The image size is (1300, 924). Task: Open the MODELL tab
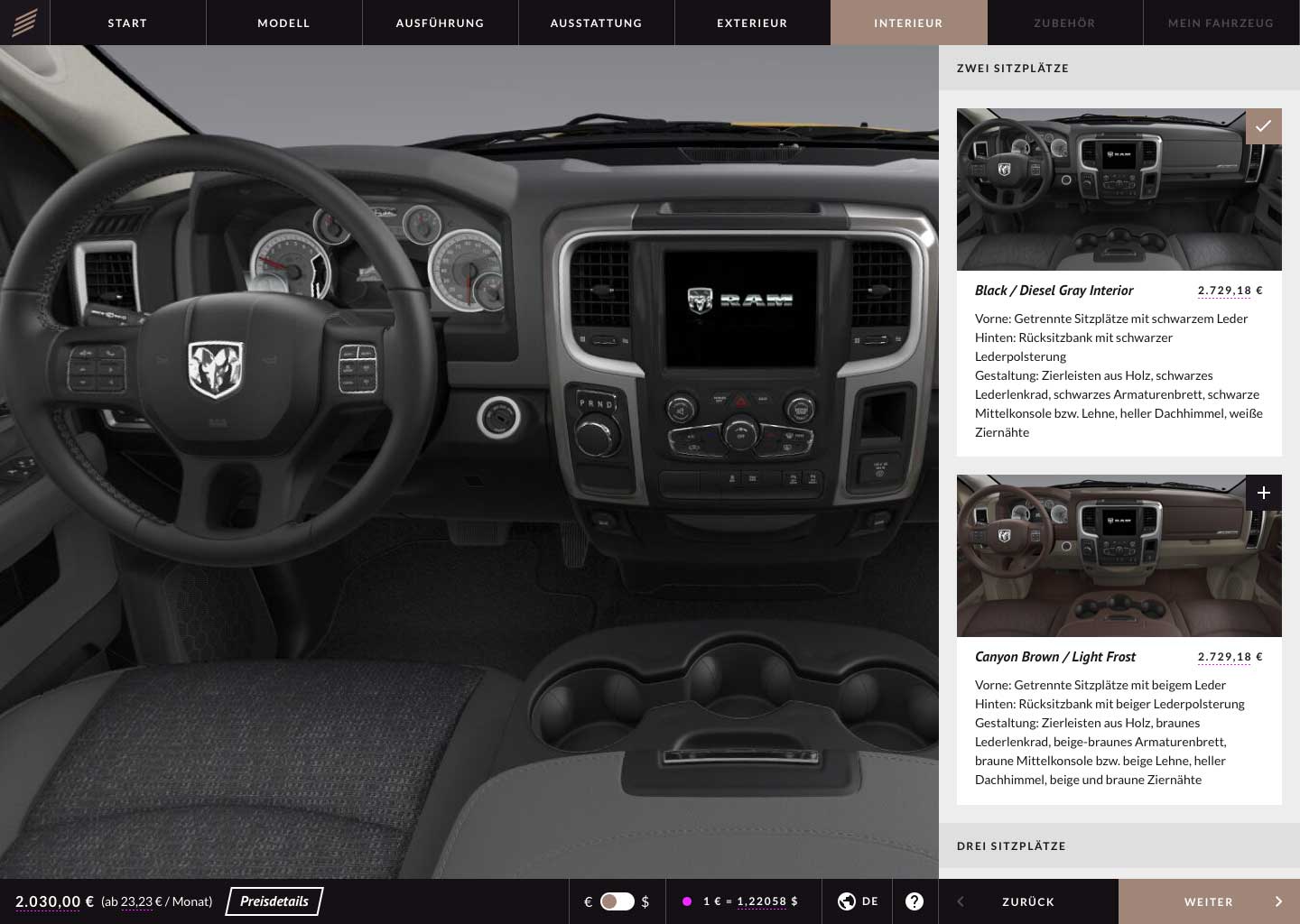283,23
